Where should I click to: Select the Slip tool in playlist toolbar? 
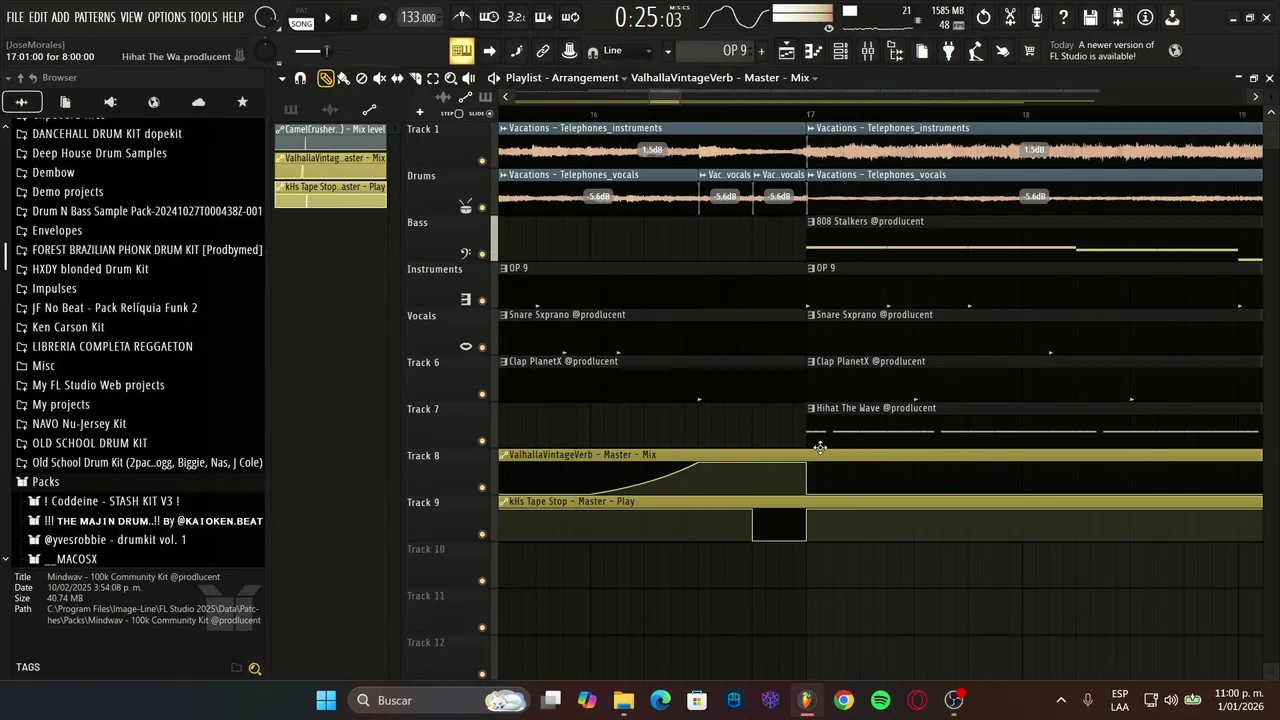[x=397, y=78]
